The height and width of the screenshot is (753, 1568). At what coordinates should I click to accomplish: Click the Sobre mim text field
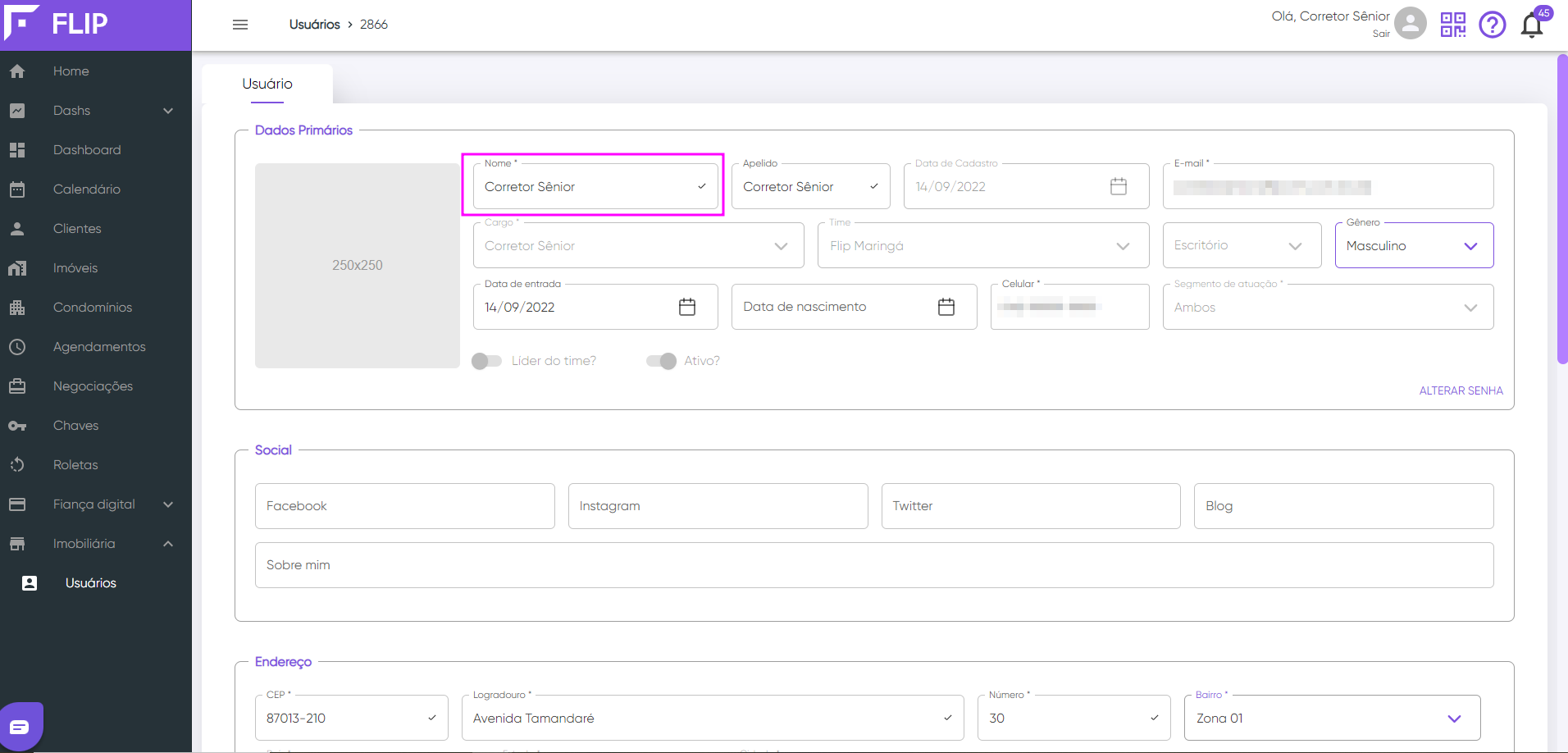(874, 565)
